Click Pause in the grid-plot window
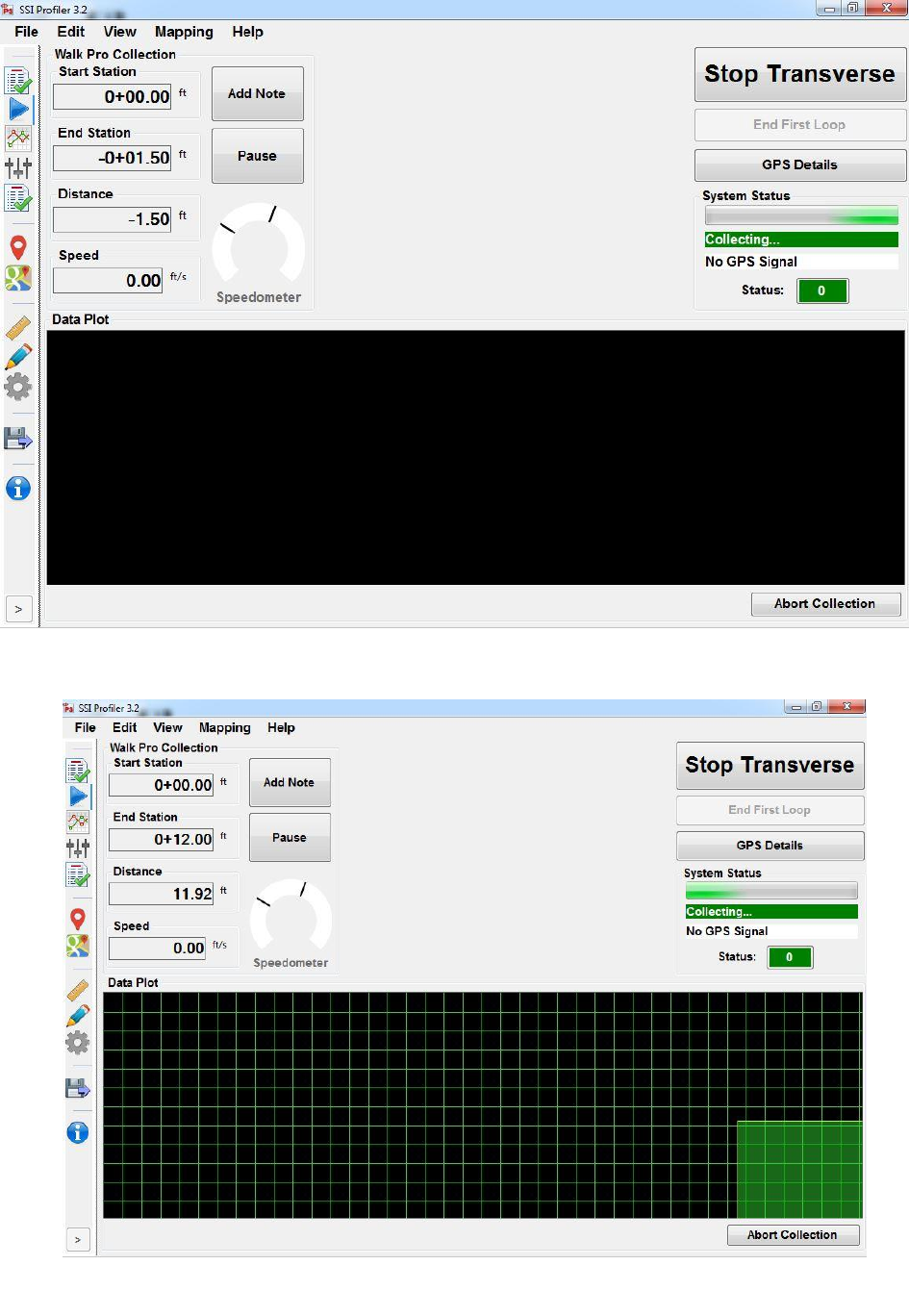 289,837
